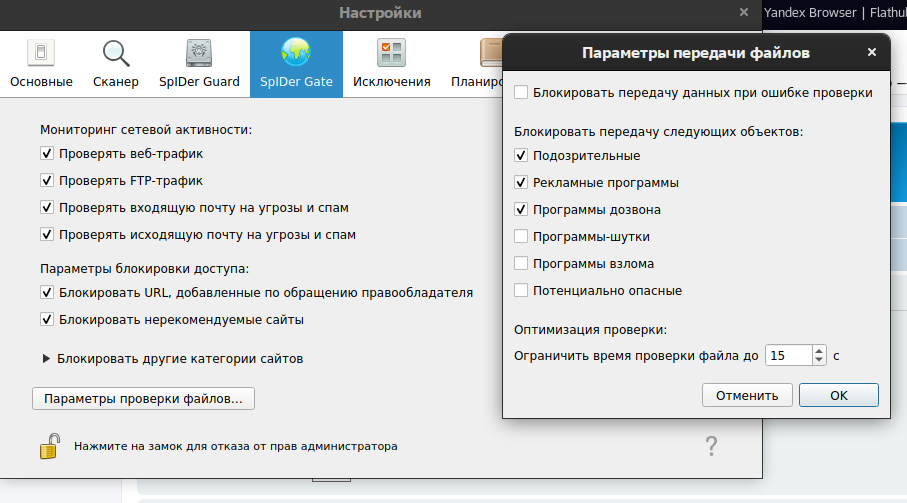This screenshot has height=503, width=907.
Task: Open the Планировщик tab with book icon
Action: (477, 64)
